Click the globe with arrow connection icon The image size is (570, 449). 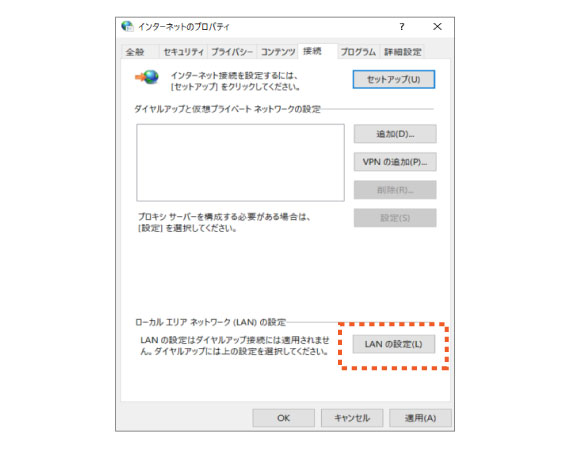[x=147, y=77]
